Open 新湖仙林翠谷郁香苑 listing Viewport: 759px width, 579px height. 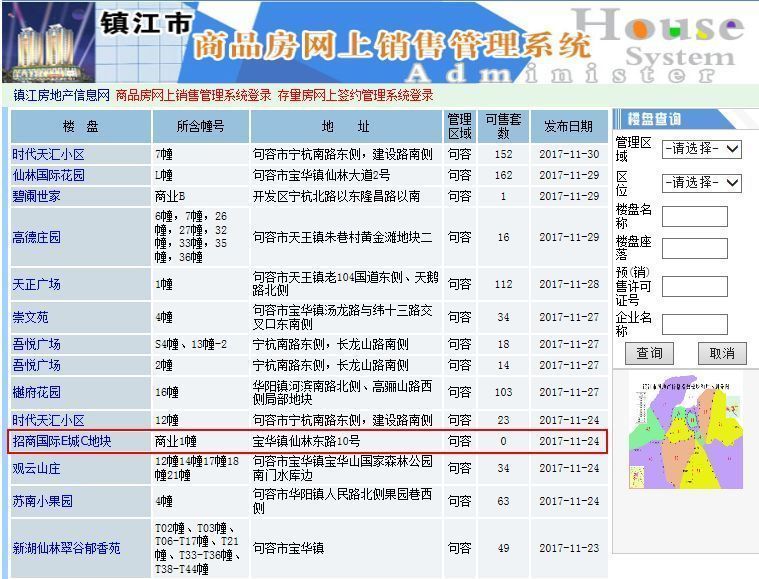point(66,548)
